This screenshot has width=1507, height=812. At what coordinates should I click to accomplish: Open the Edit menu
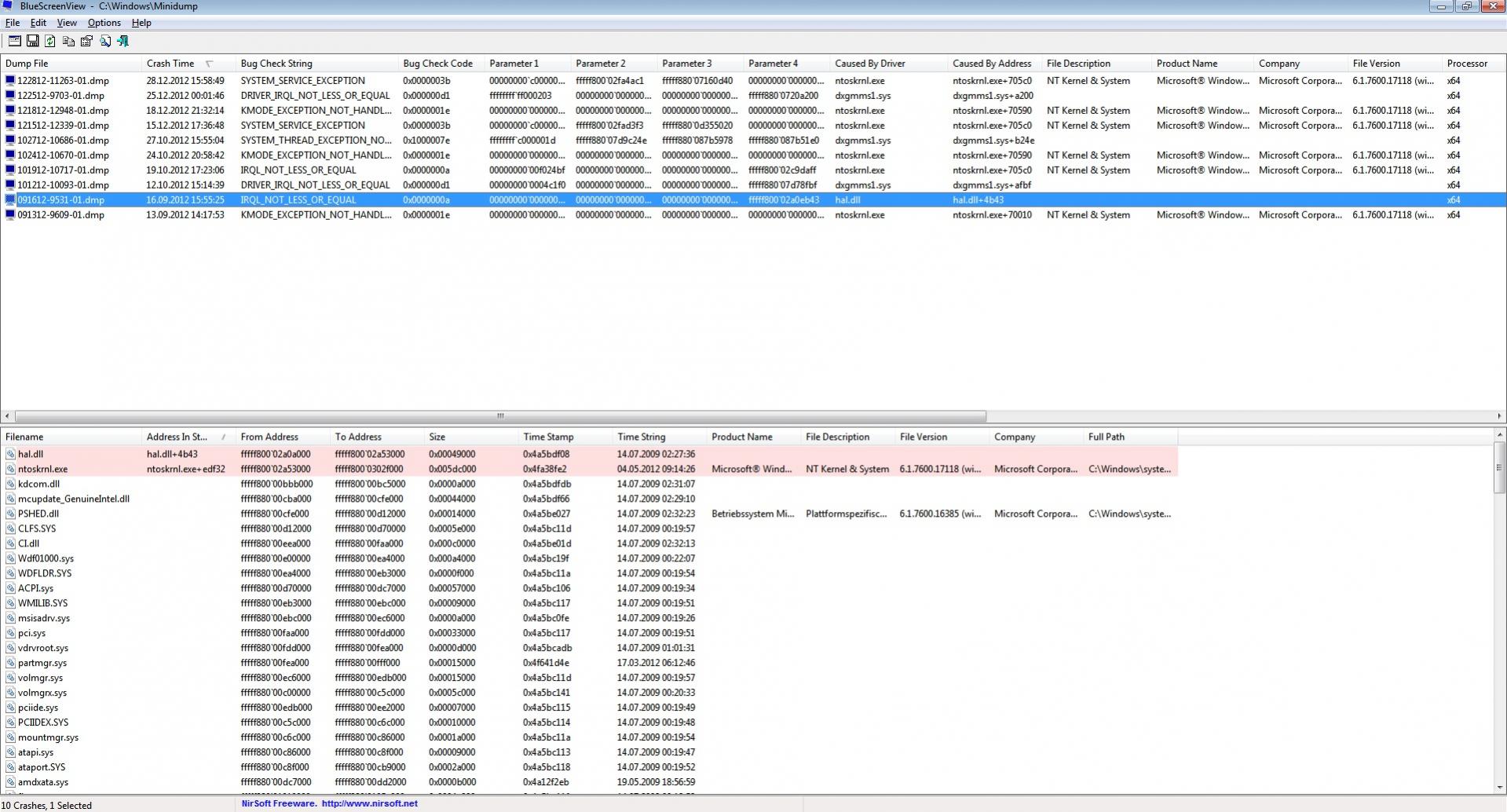(38, 23)
